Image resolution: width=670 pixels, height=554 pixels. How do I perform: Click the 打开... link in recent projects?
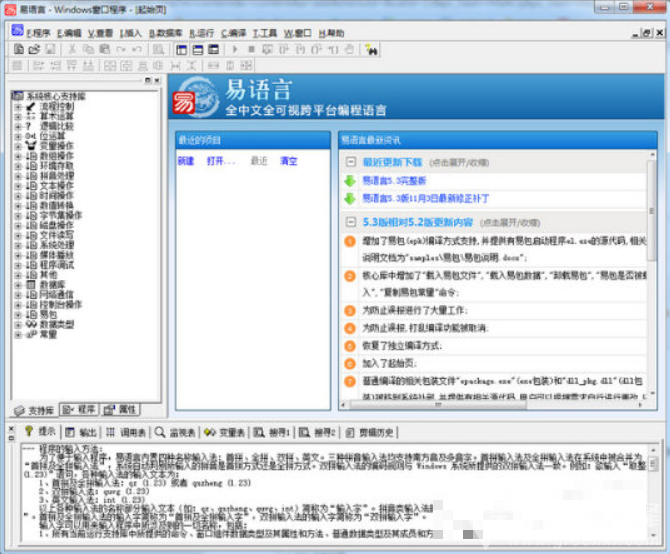[221, 161]
